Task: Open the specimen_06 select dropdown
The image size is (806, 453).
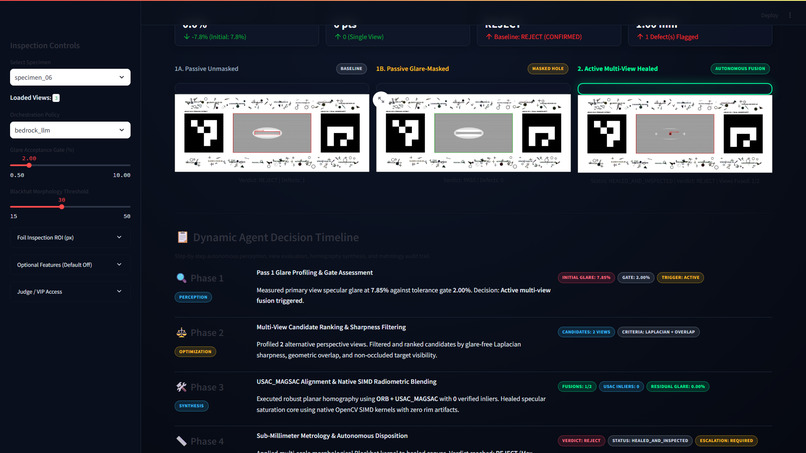Action: [x=70, y=77]
